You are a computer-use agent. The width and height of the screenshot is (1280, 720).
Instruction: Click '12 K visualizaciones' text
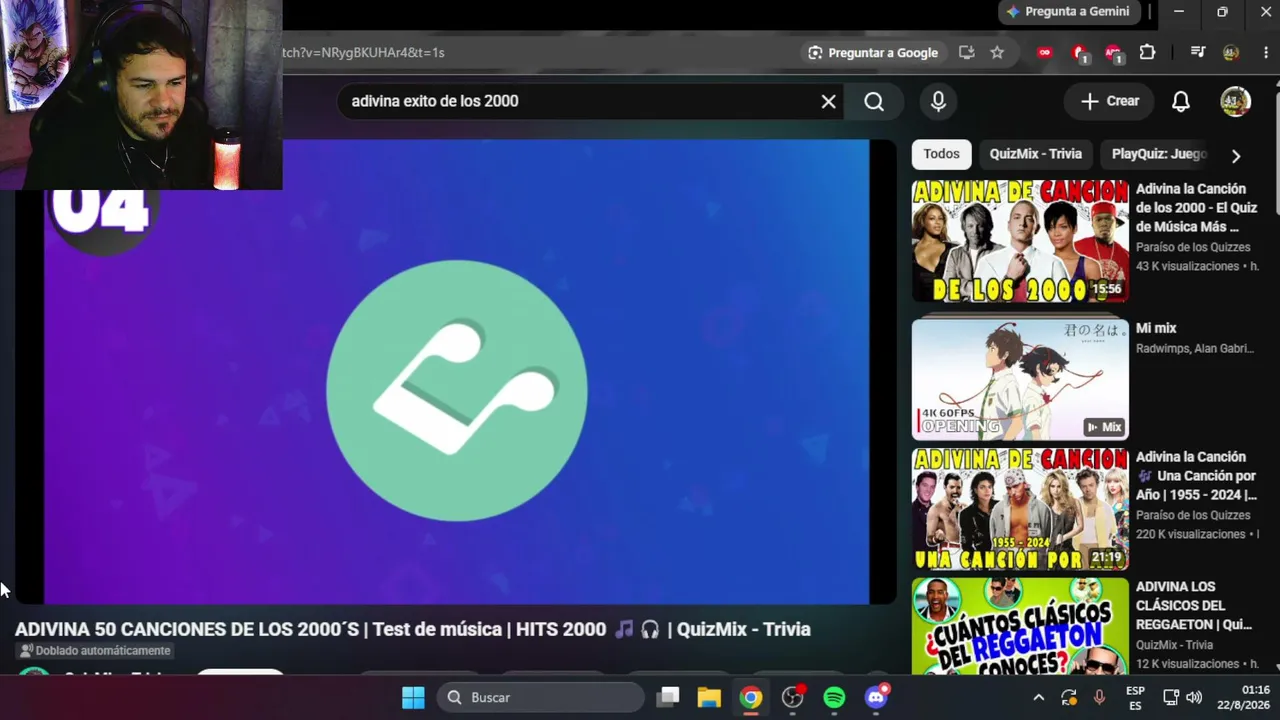(x=1187, y=664)
